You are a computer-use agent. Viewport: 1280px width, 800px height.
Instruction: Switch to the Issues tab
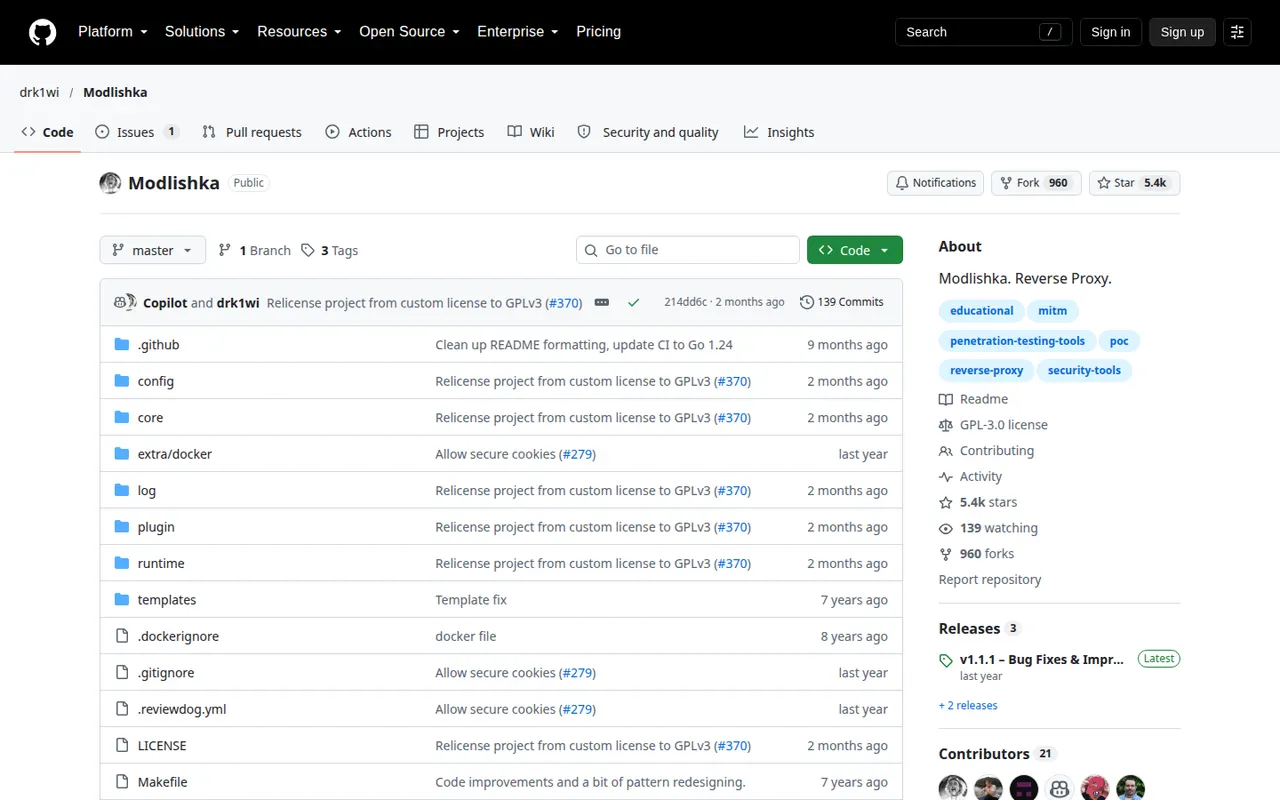pos(137,132)
